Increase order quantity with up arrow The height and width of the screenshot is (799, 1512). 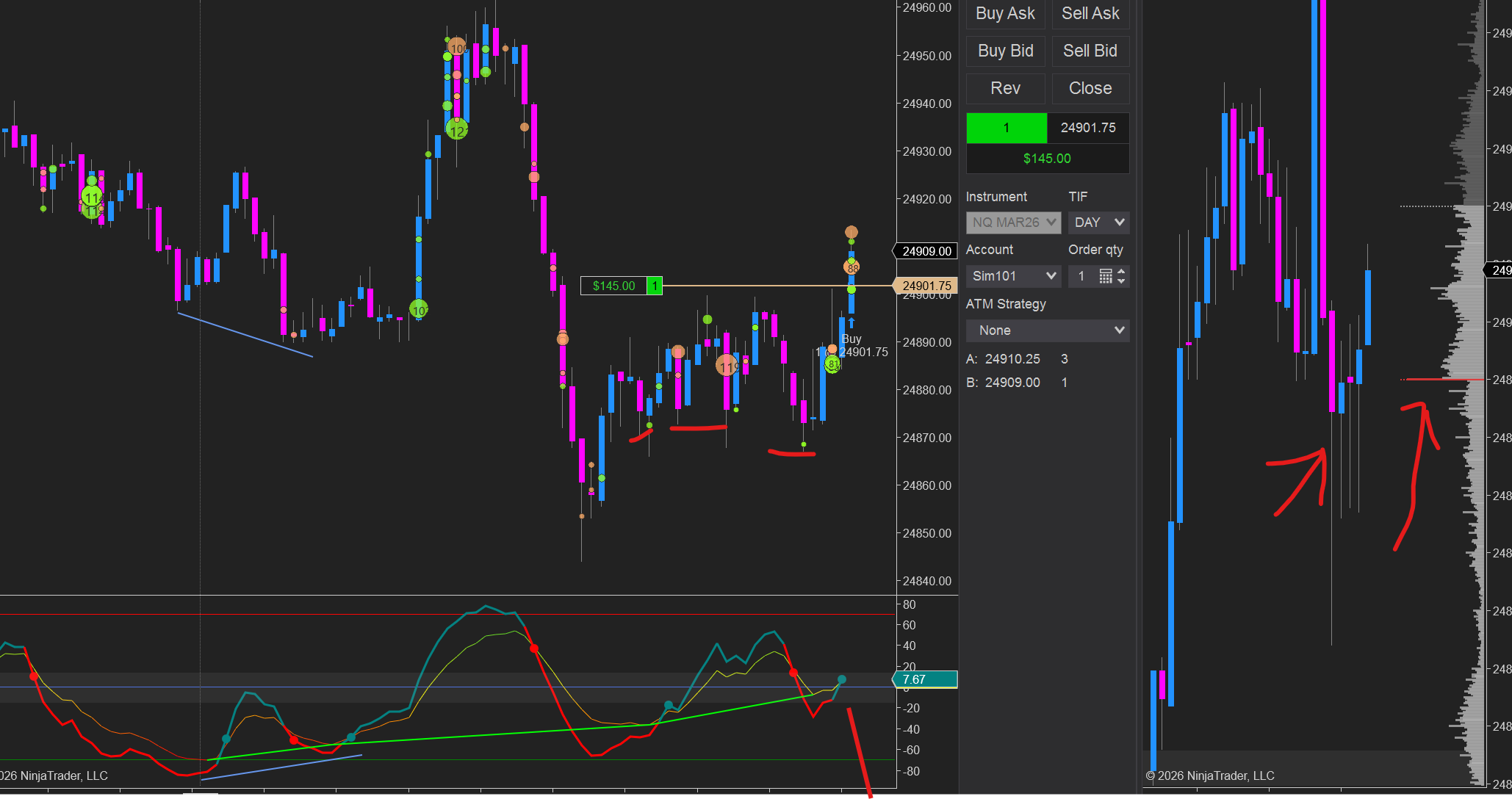coord(1121,272)
